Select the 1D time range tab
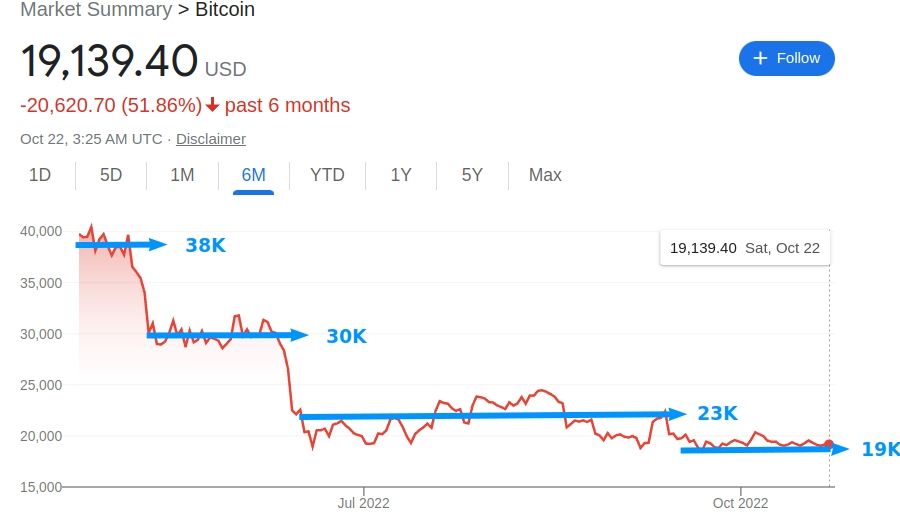Viewport: 900px width, 520px height. point(40,175)
